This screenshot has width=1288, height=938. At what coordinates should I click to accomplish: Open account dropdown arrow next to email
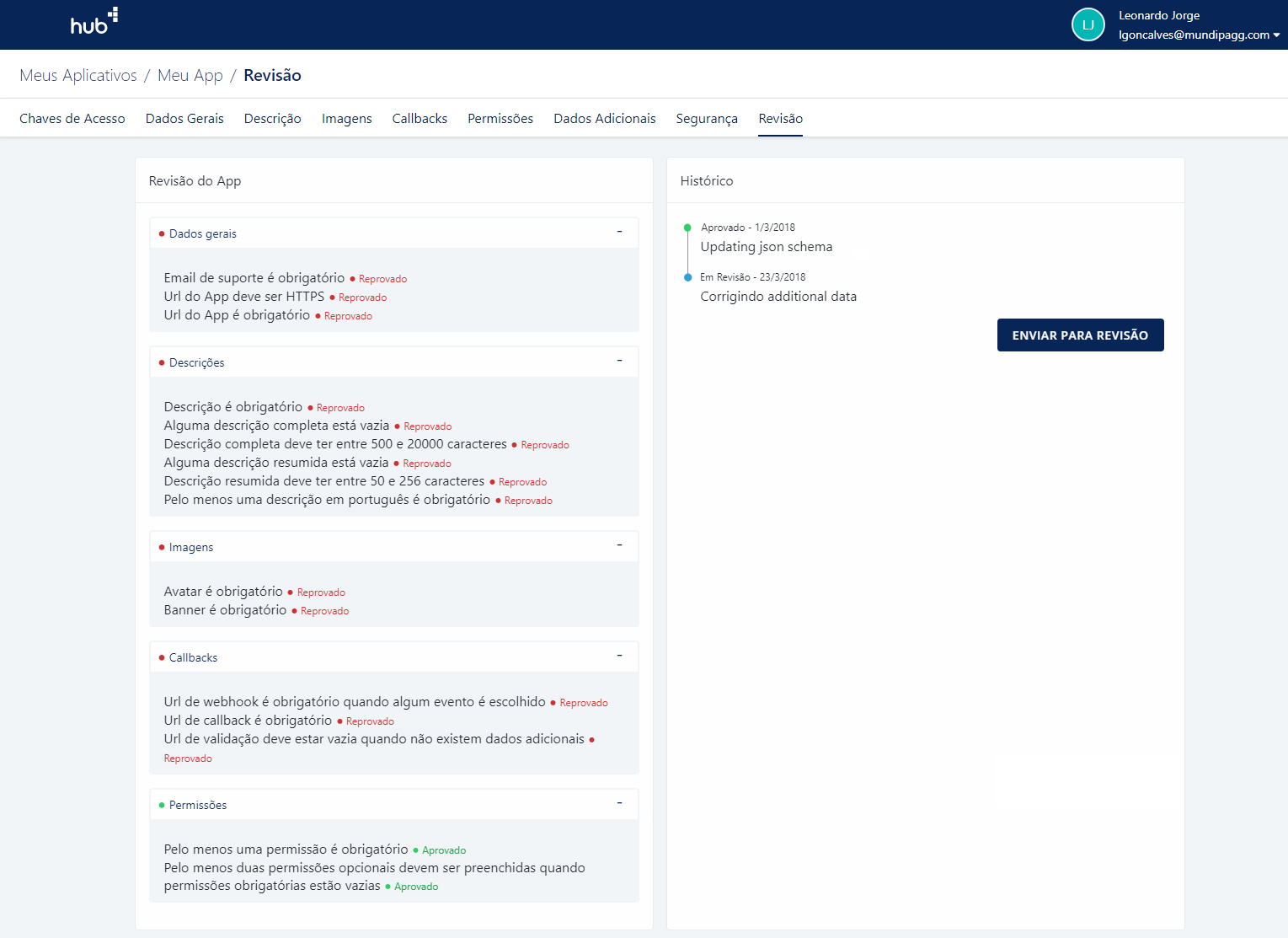[x=1276, y=35]
